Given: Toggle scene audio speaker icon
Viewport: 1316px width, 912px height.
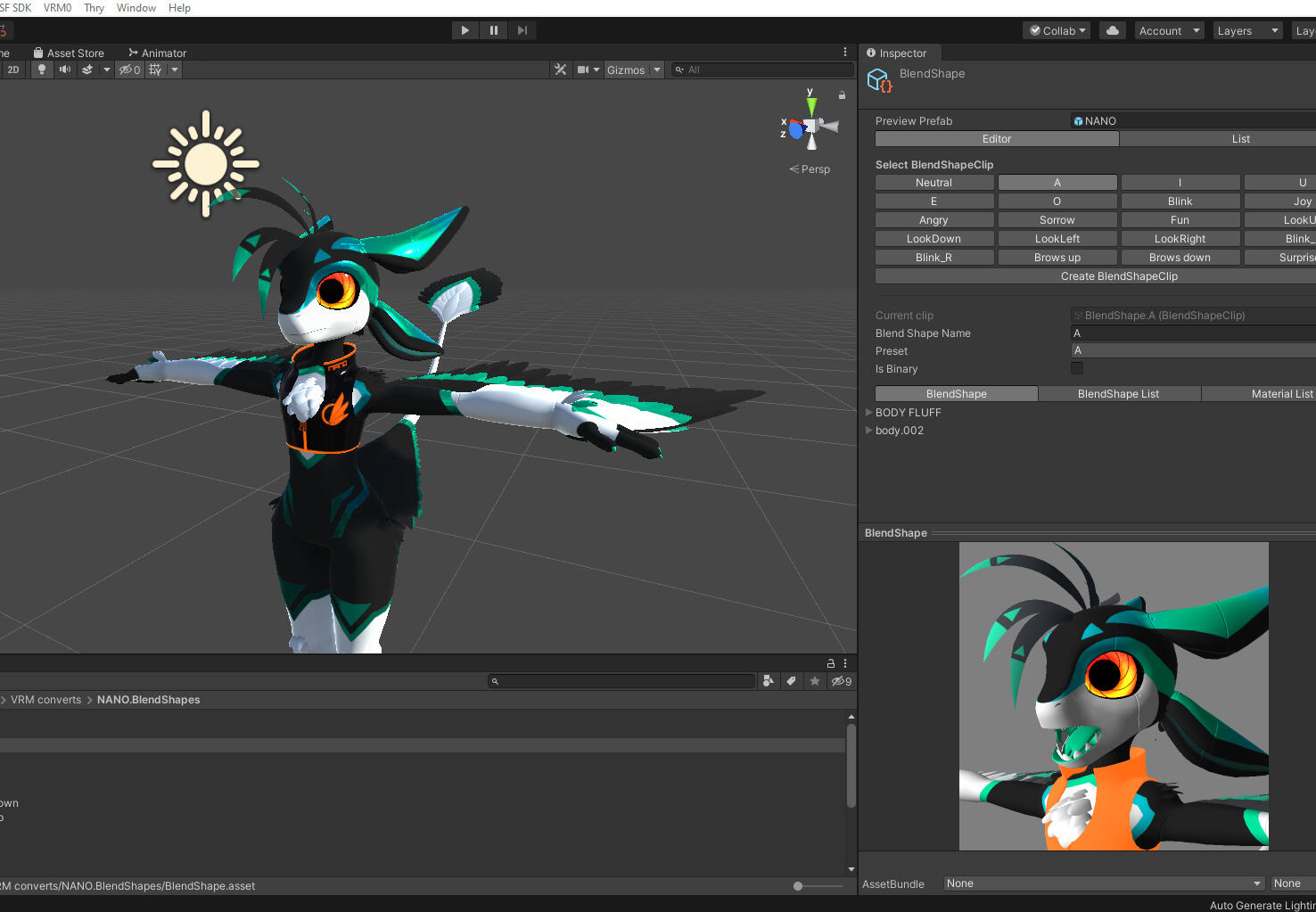Looking at the screenshot, I should (x=64, y=70).
